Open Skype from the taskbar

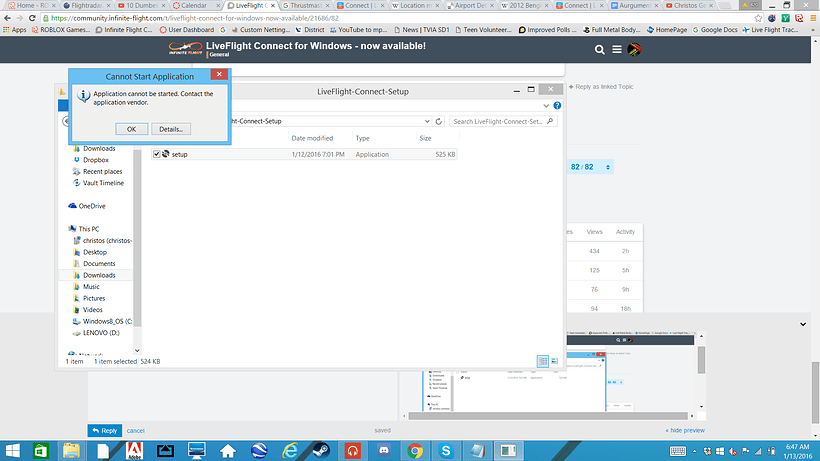point(446,451)
